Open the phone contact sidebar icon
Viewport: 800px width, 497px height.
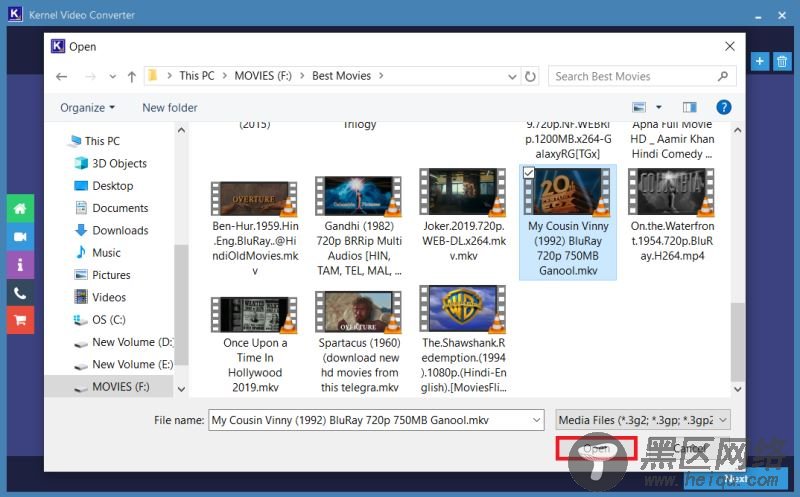click(x=20, y=292)
